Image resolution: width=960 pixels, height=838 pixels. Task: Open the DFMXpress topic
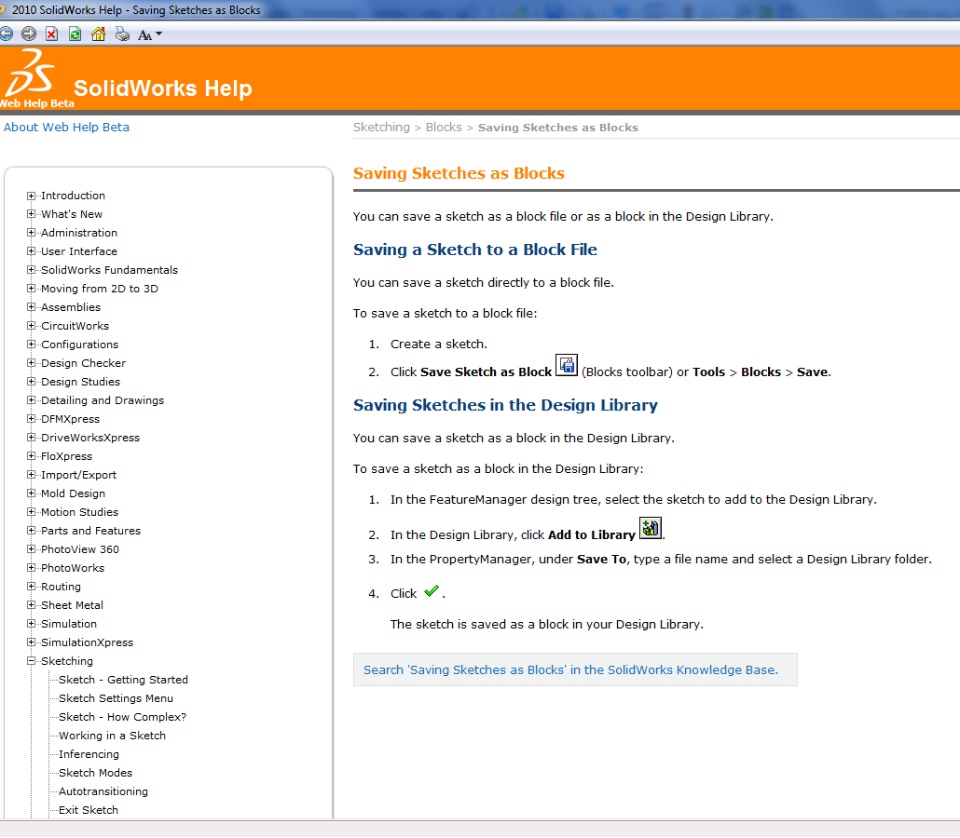coord(70,419)
